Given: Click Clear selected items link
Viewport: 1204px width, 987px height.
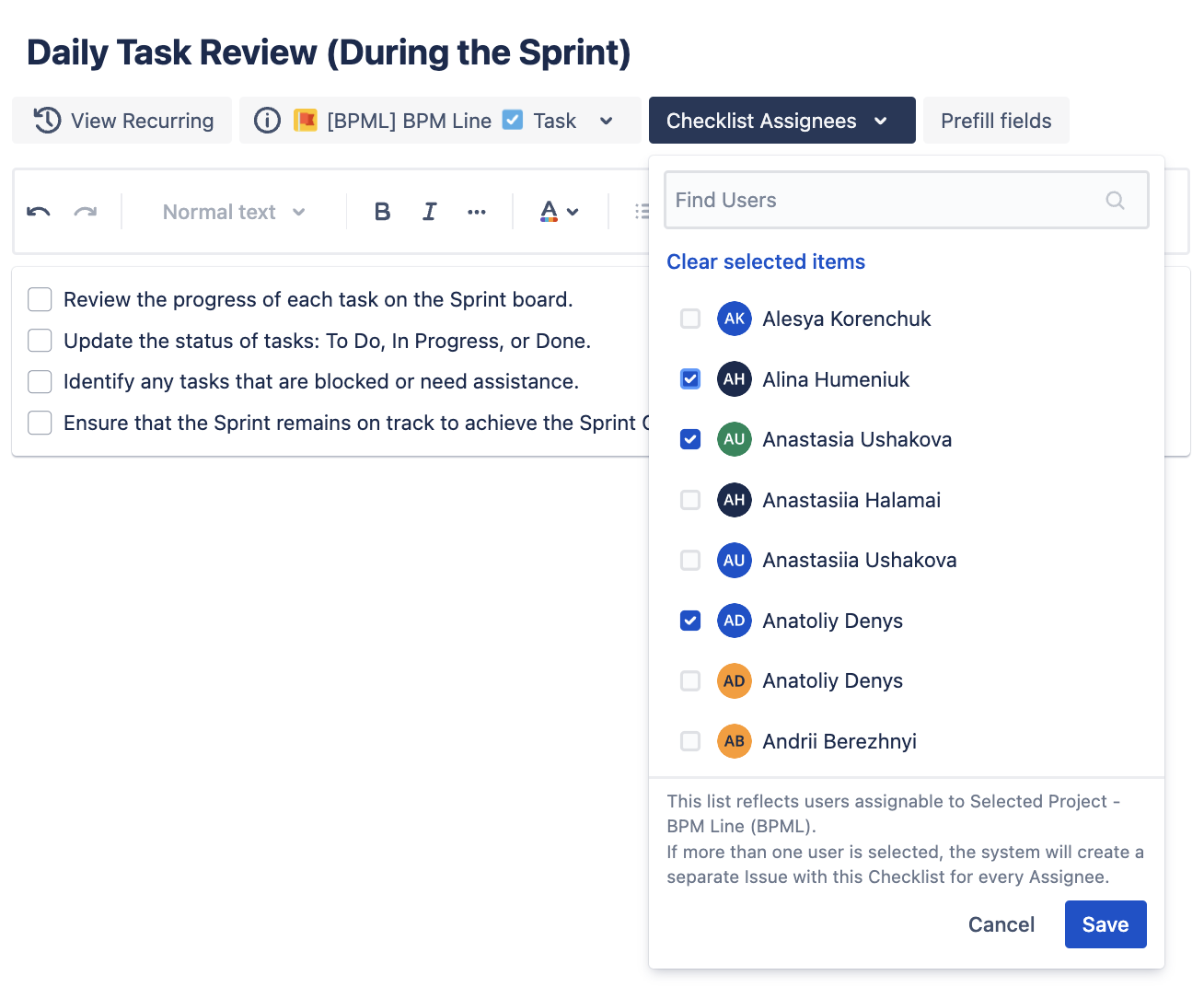Looking at the screenshot, I should 765,261.
